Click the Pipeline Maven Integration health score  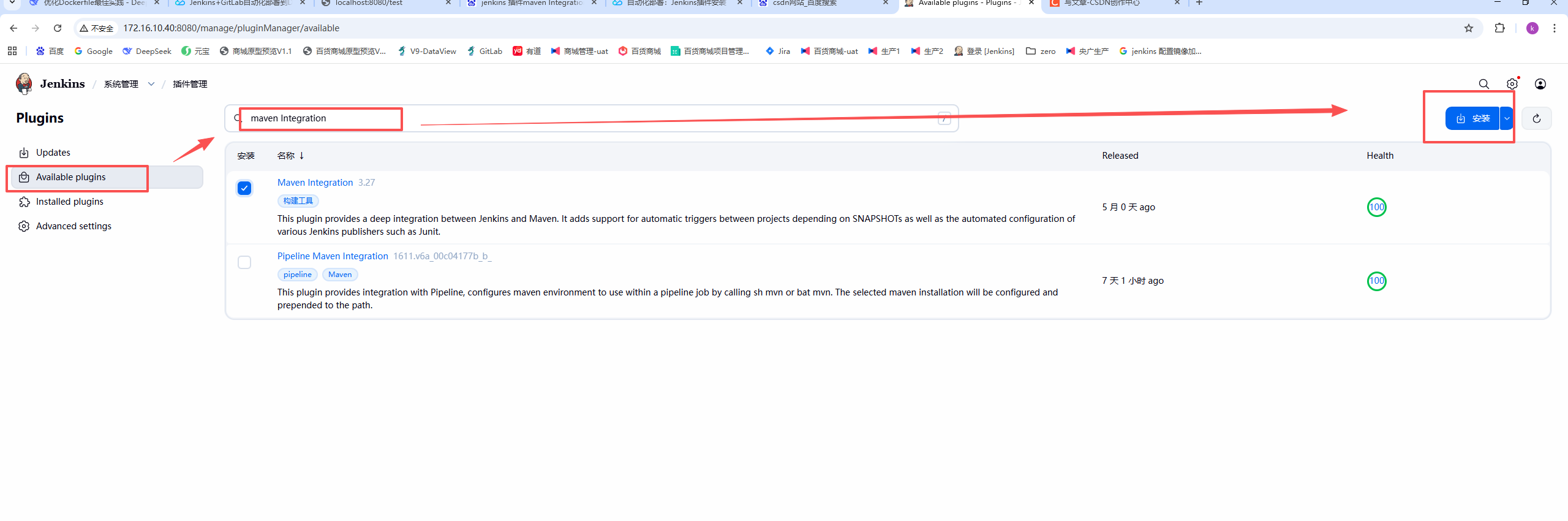(1377, 281)
